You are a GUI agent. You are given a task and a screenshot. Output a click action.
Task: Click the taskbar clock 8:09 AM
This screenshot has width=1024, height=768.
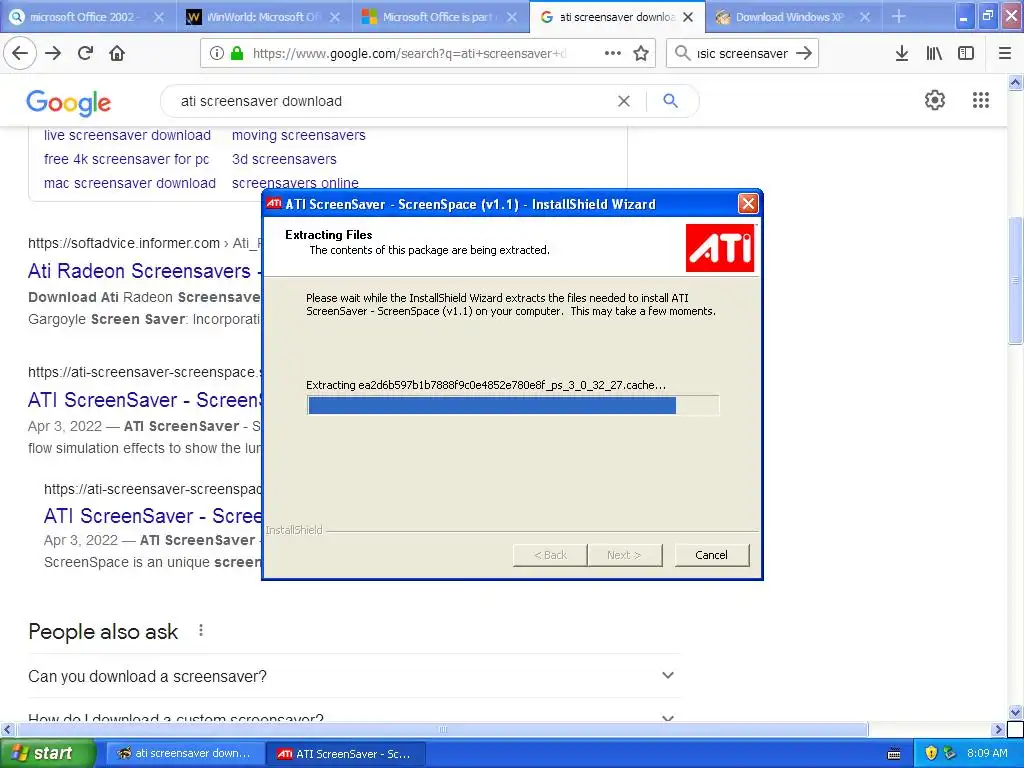point(987,753)
